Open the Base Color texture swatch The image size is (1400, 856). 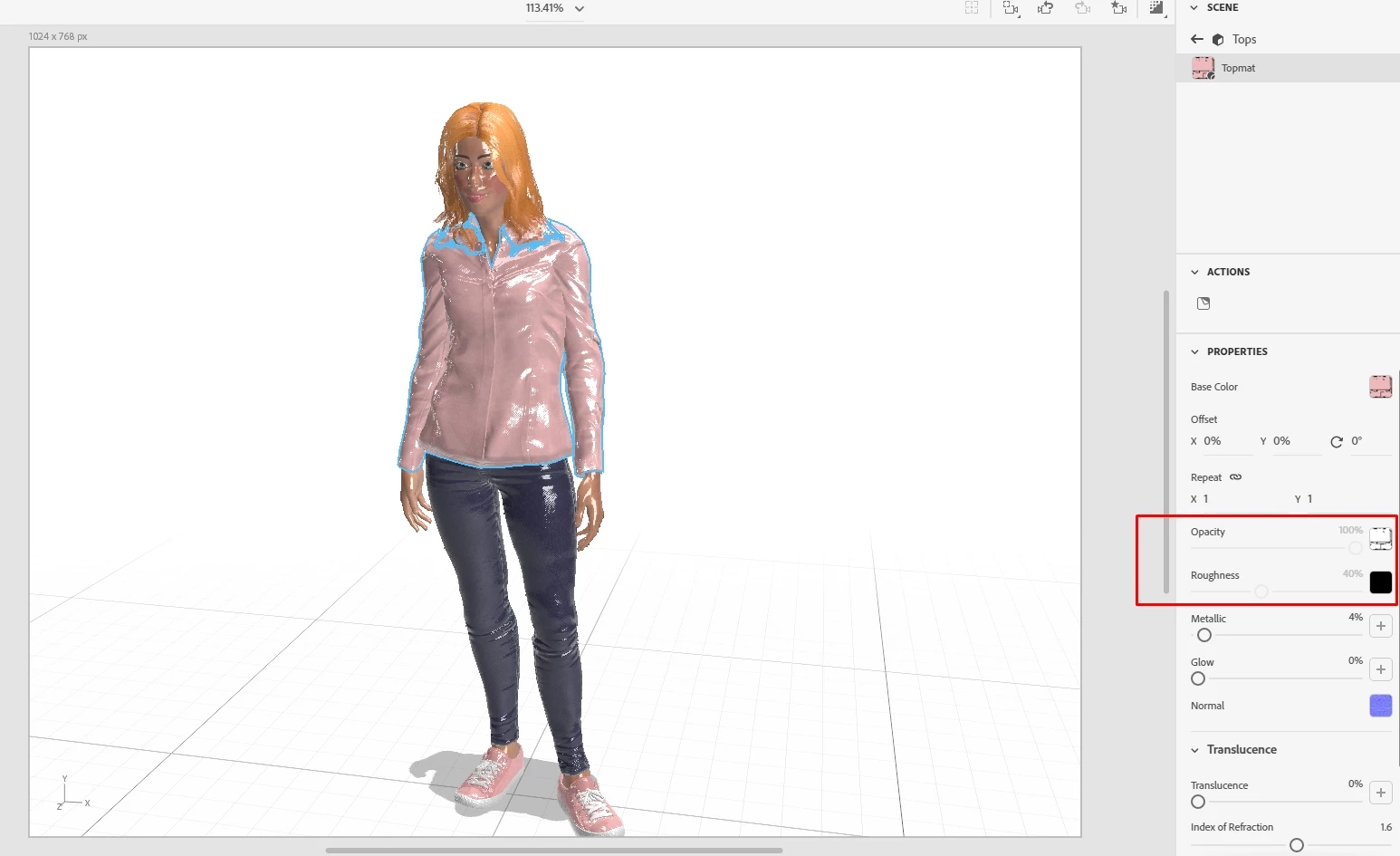coord(1380,387)
